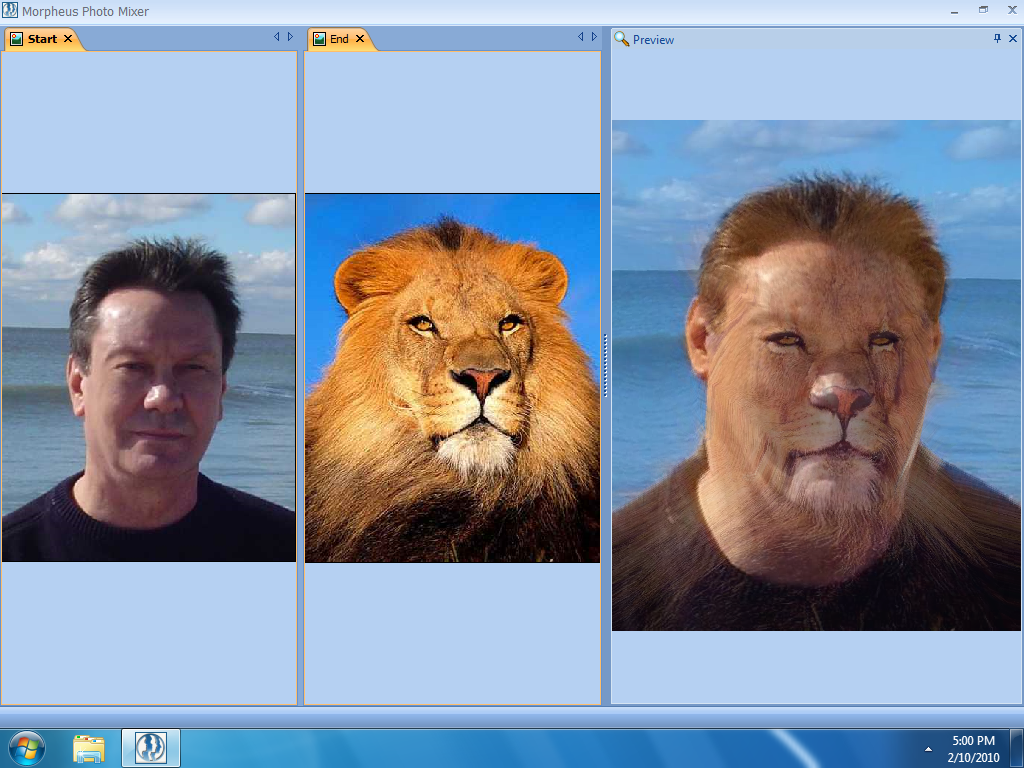Open the Windows Start menu orb
Screen dimensions: 1024x768
click(x=27, y=748)
